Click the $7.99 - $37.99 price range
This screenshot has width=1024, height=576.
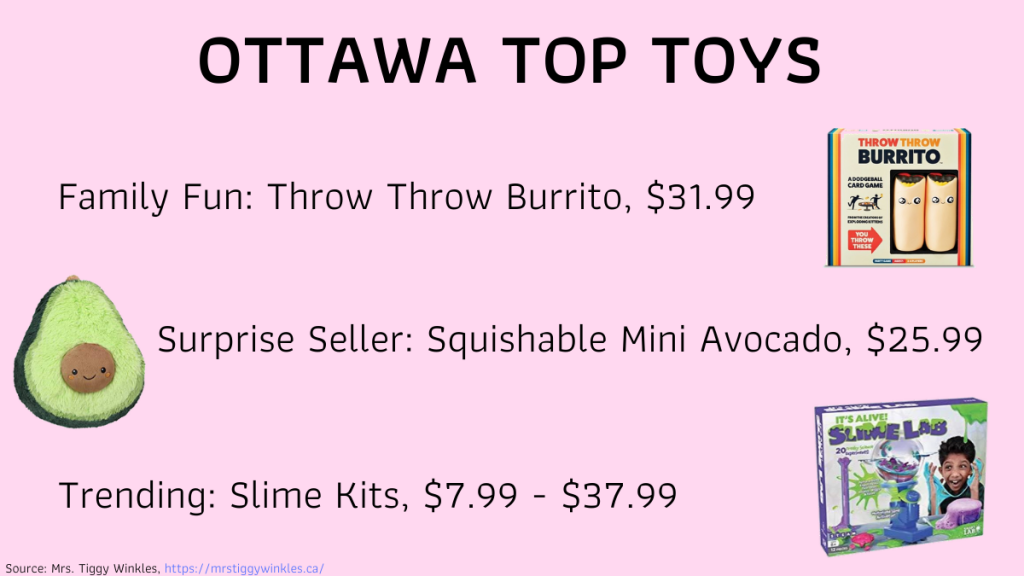[551, 495]
